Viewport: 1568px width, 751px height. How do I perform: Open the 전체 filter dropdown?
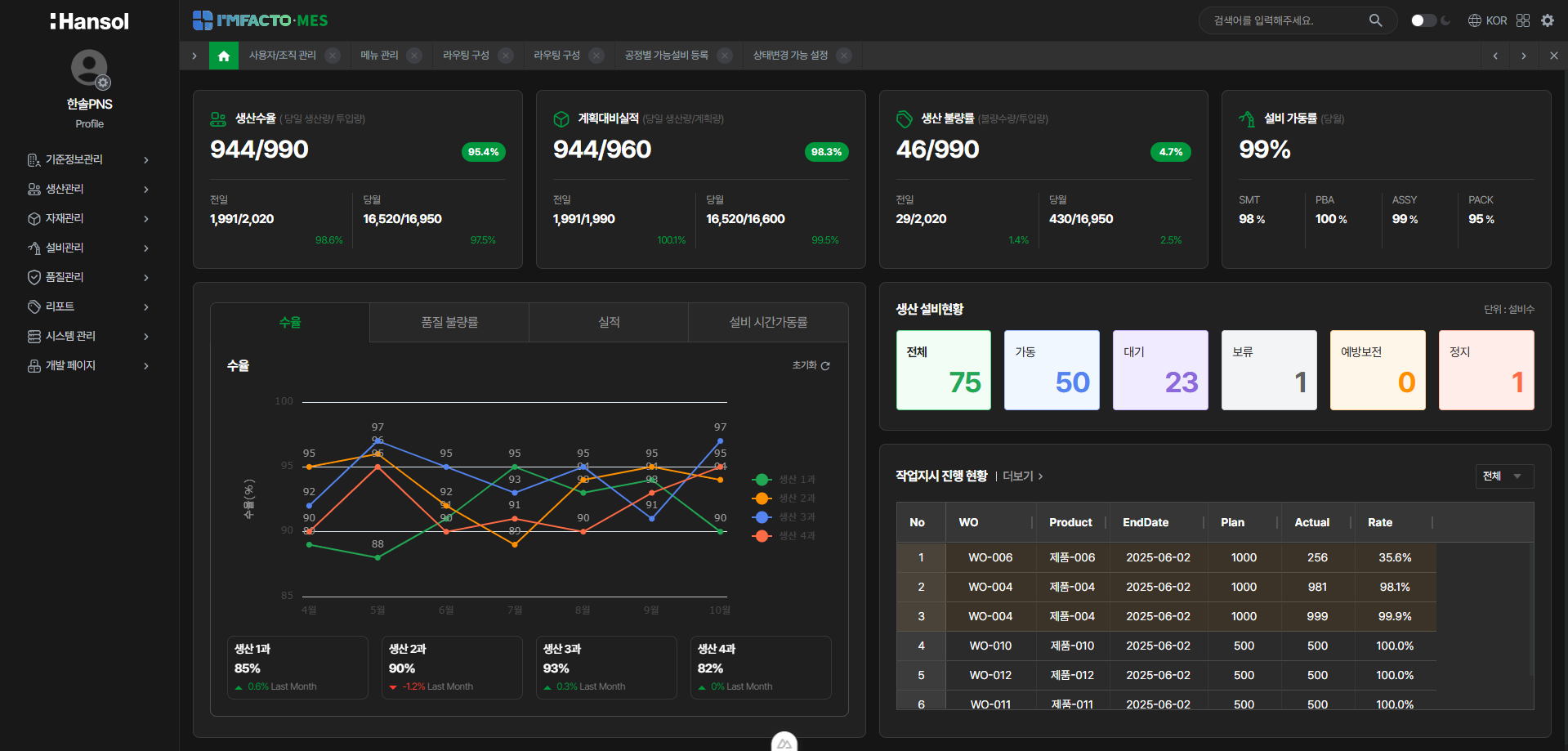(1504, 476)
